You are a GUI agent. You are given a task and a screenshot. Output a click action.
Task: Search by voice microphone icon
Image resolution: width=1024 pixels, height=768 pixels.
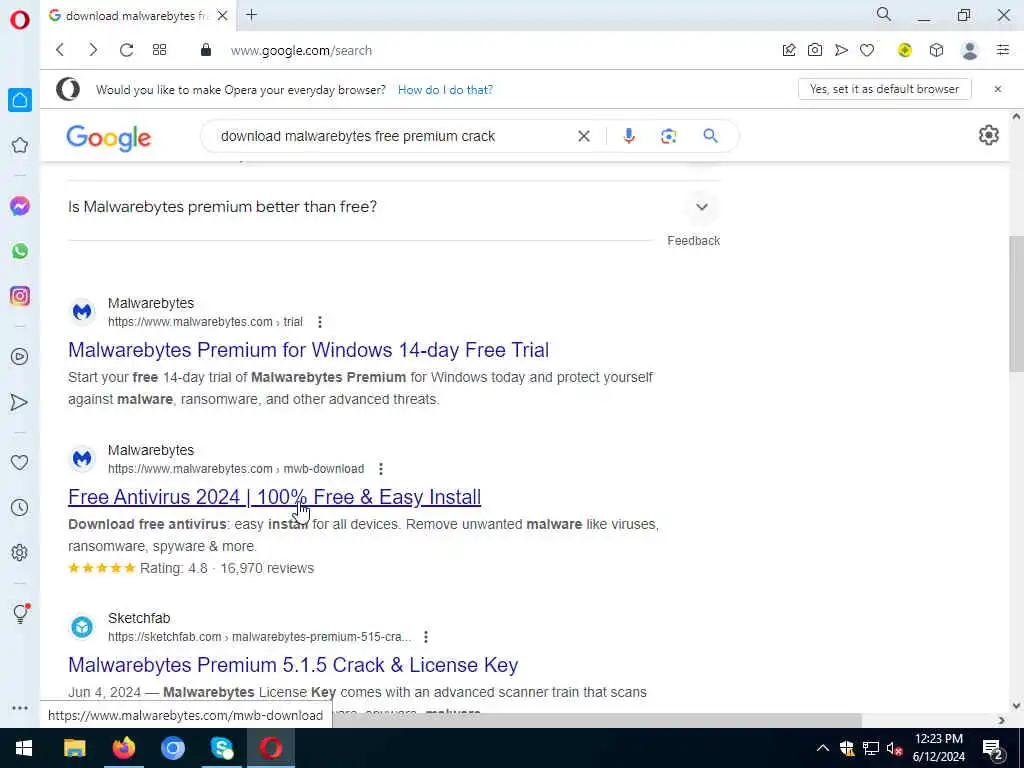[629, 136]
